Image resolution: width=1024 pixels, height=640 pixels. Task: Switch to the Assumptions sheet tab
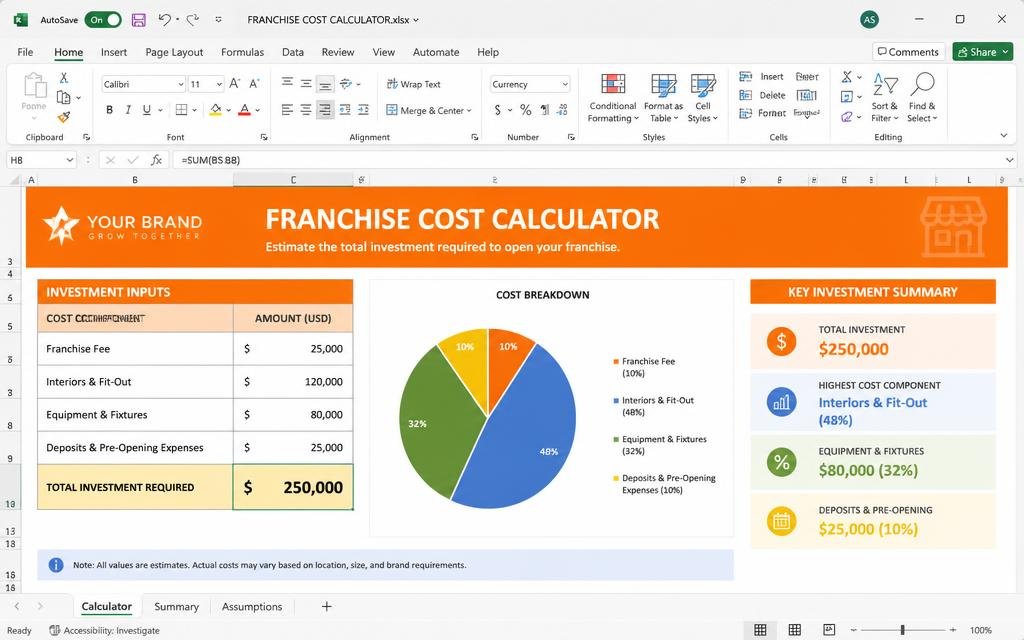point(252,607)
